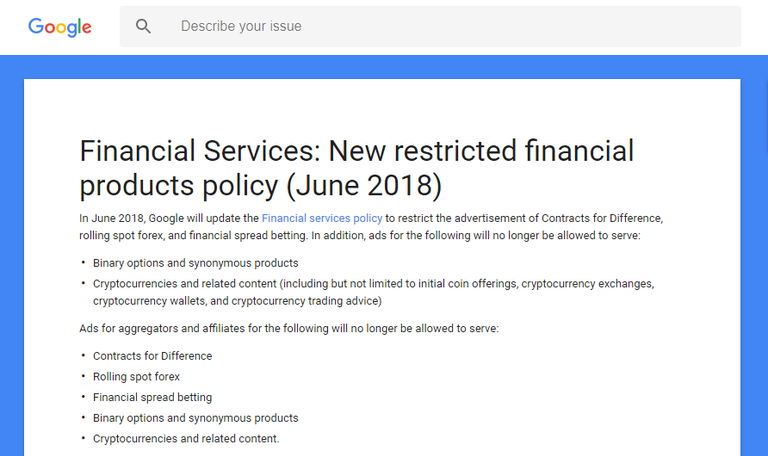The height and width of the screenshot is (456, 768).
Task: Click the intro paragraph starting 'In June 2018'
Action: pos(371,227)
